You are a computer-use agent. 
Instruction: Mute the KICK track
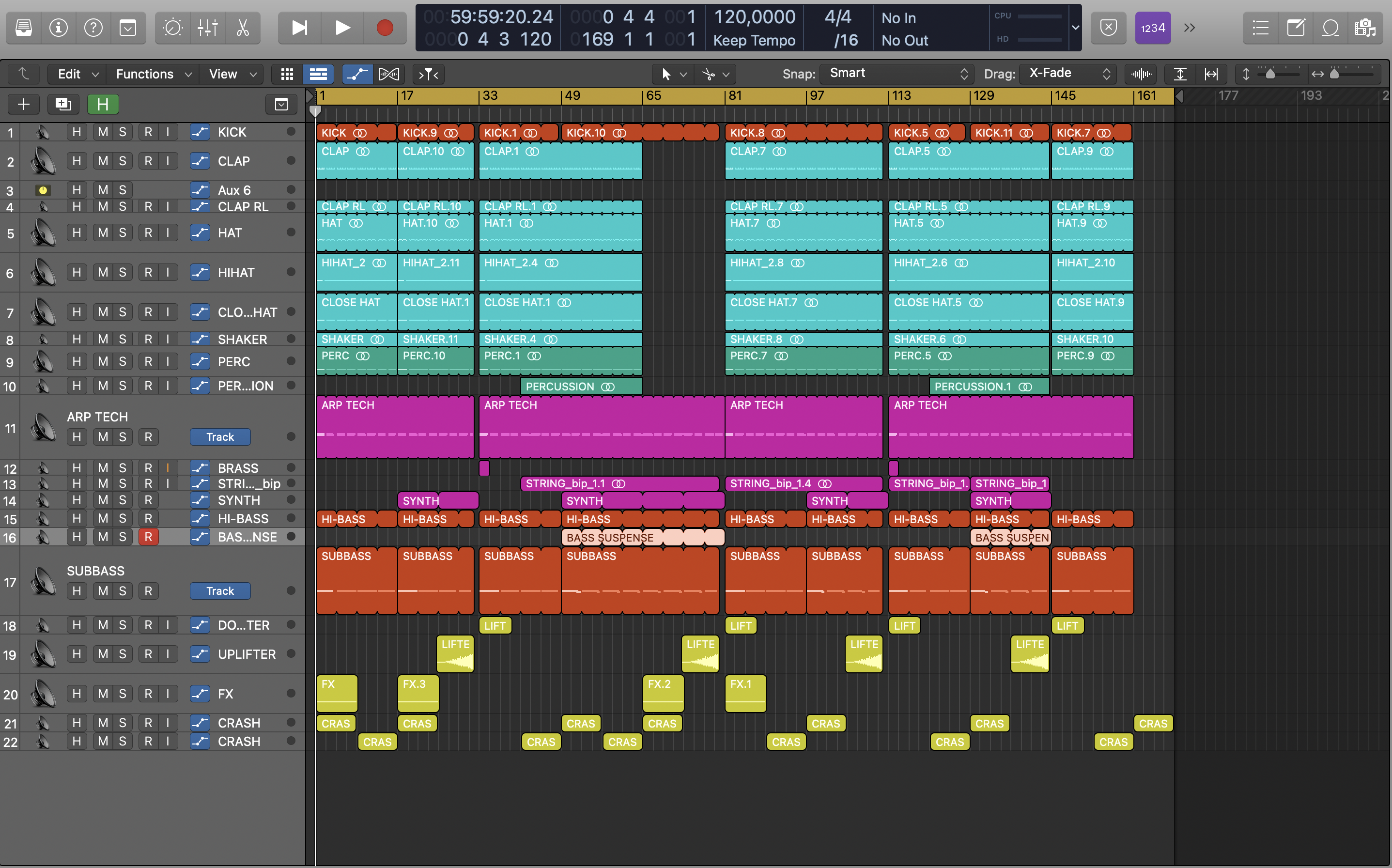click(103, 132)
